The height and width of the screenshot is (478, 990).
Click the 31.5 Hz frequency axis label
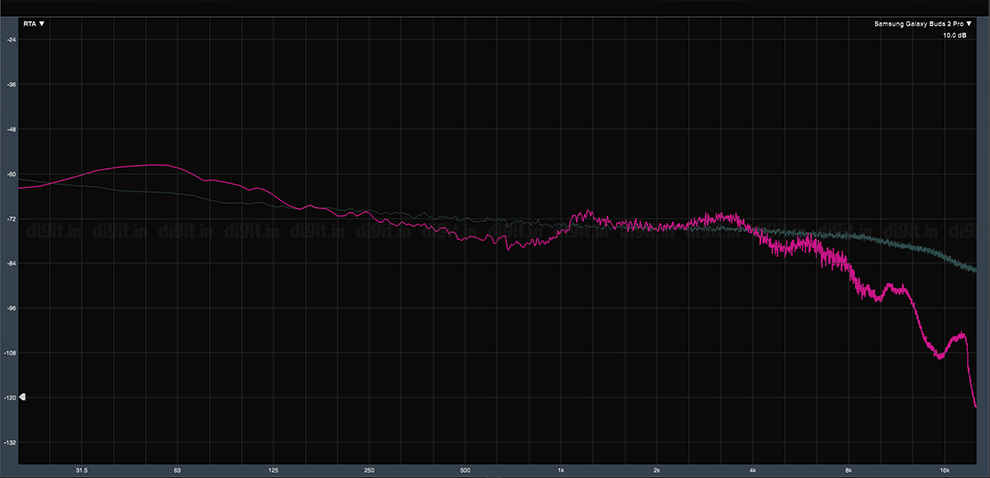[x=81, y=470]
